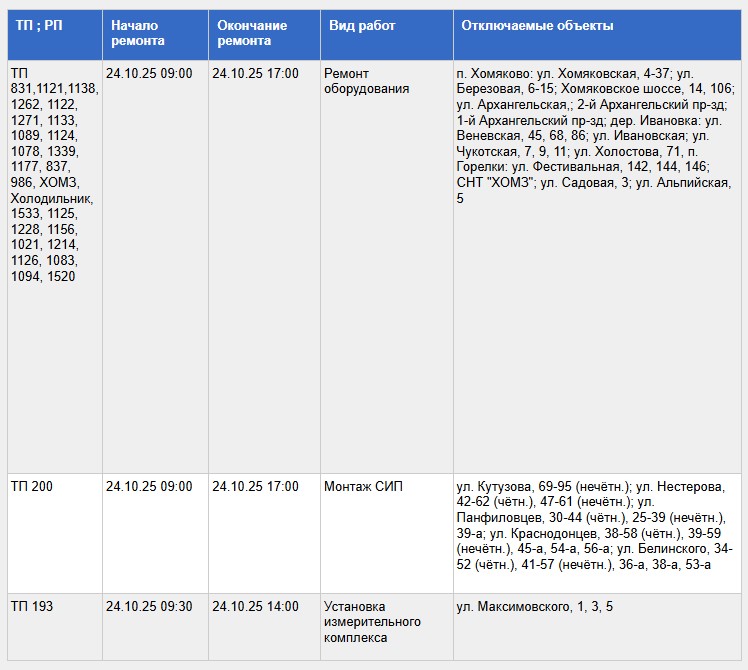Click the "Начало ремонта" column header
The height and width of the screenshot is (670, 748).
click(138, 33)
